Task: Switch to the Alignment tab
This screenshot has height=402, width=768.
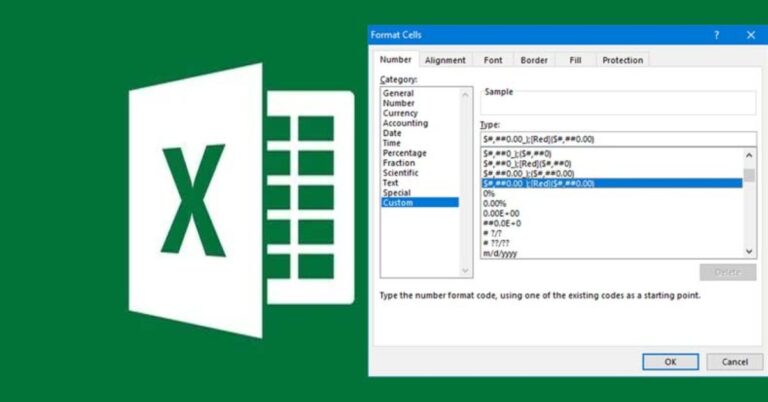Action: (445, 60)
